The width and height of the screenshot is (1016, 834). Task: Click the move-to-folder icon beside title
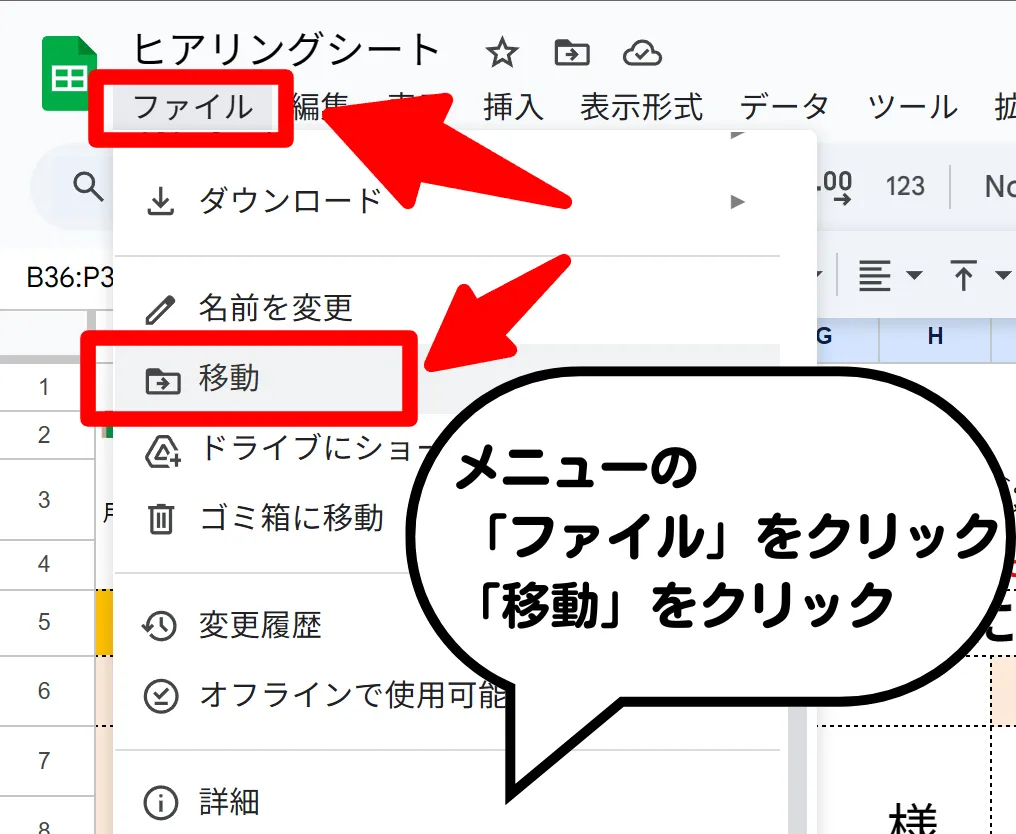(x=571, y=53)
